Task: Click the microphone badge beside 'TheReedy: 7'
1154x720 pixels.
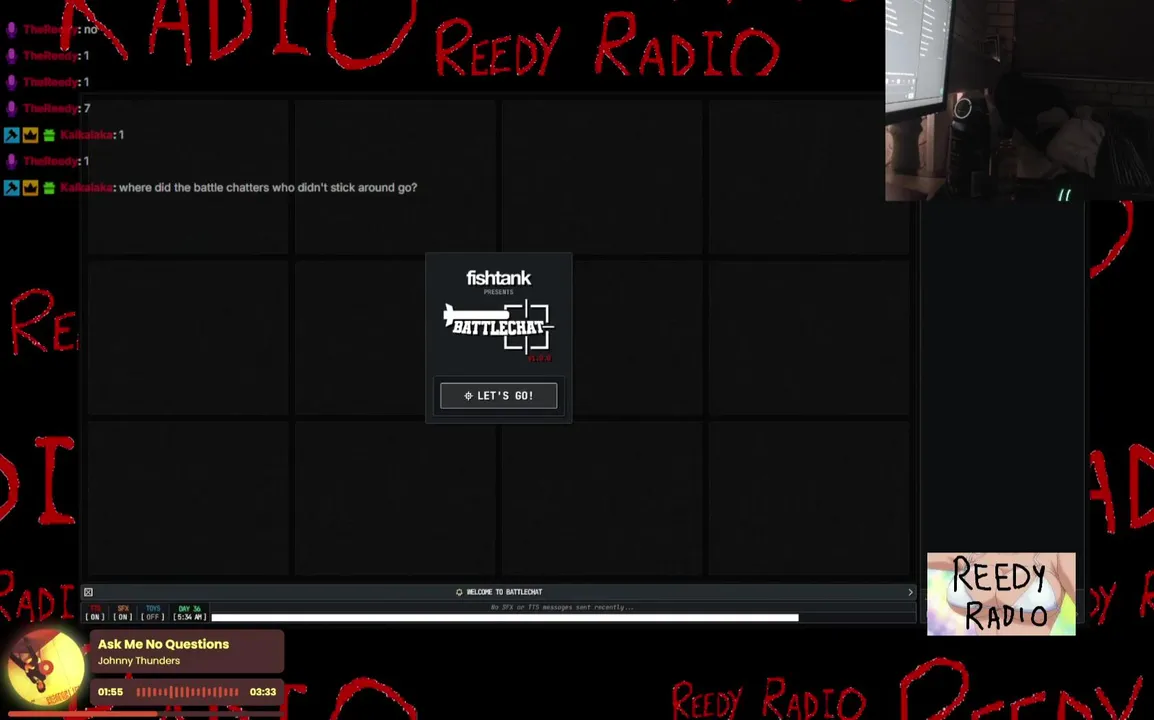Action: 12,108
